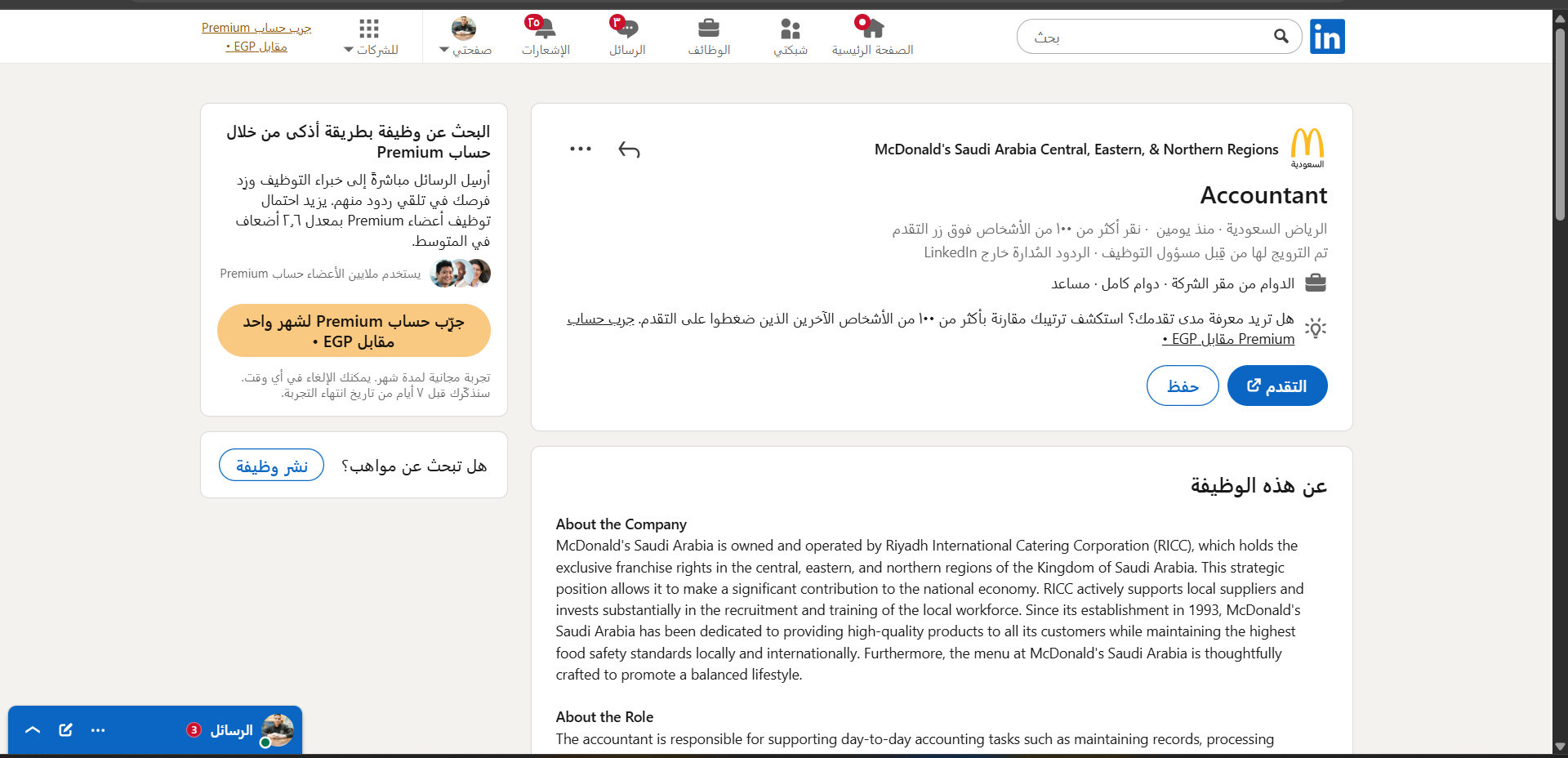The image size is (1568, 758).
Task: Open الوظائف jobs tab
Action: tap(709, 37)
